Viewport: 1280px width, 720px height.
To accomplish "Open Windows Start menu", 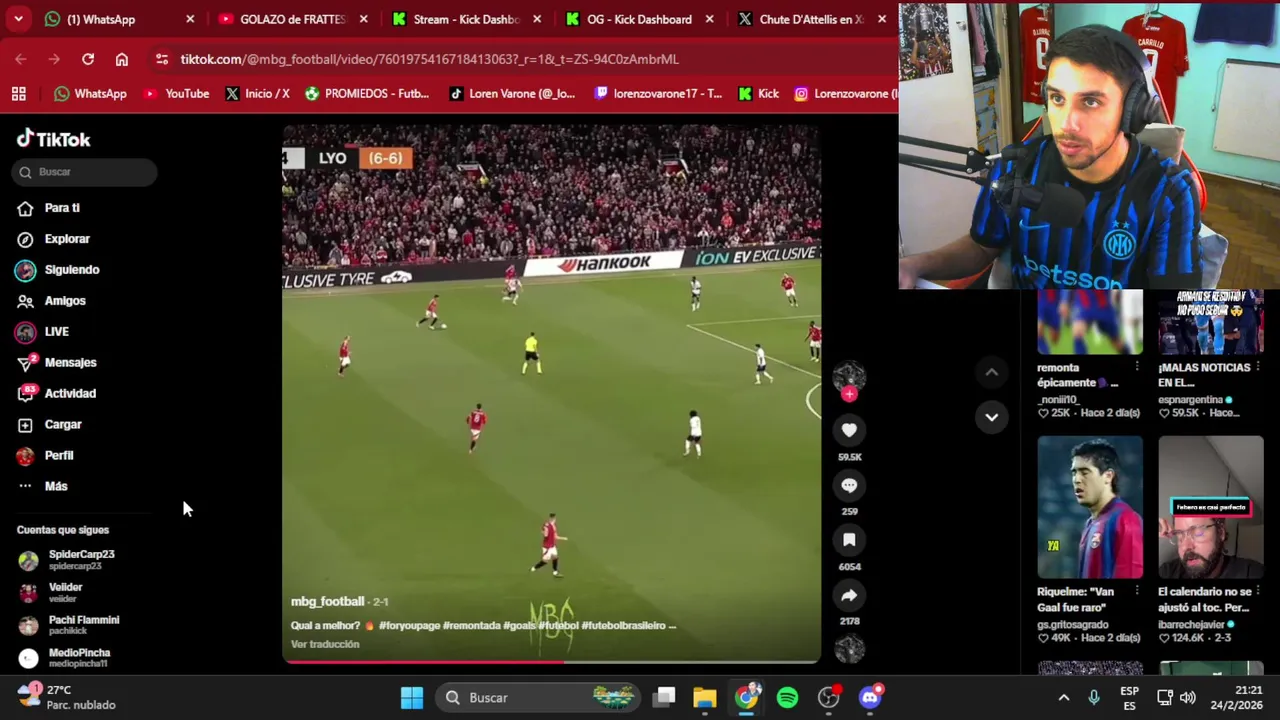I will point(412,698).
